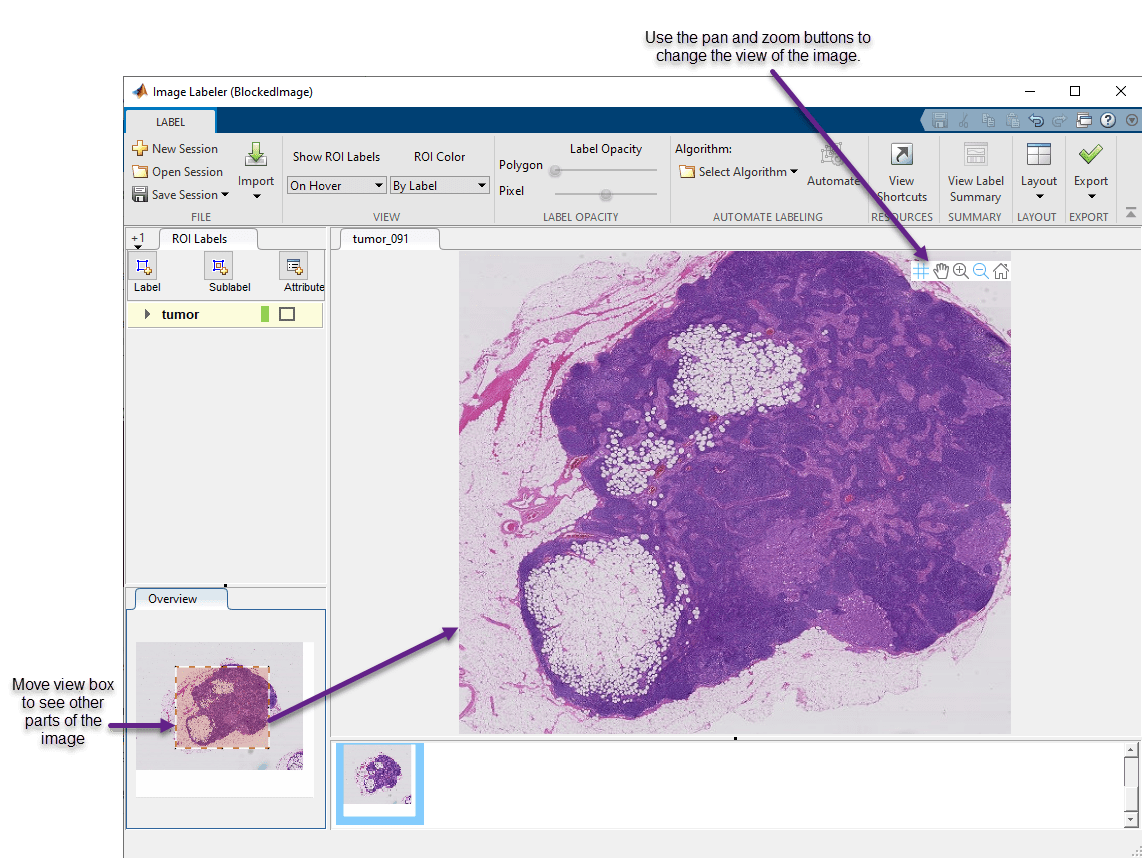The image size is (1142, 858).
Task: Click the Home icon to restore default view
Action: (1000, 270)
